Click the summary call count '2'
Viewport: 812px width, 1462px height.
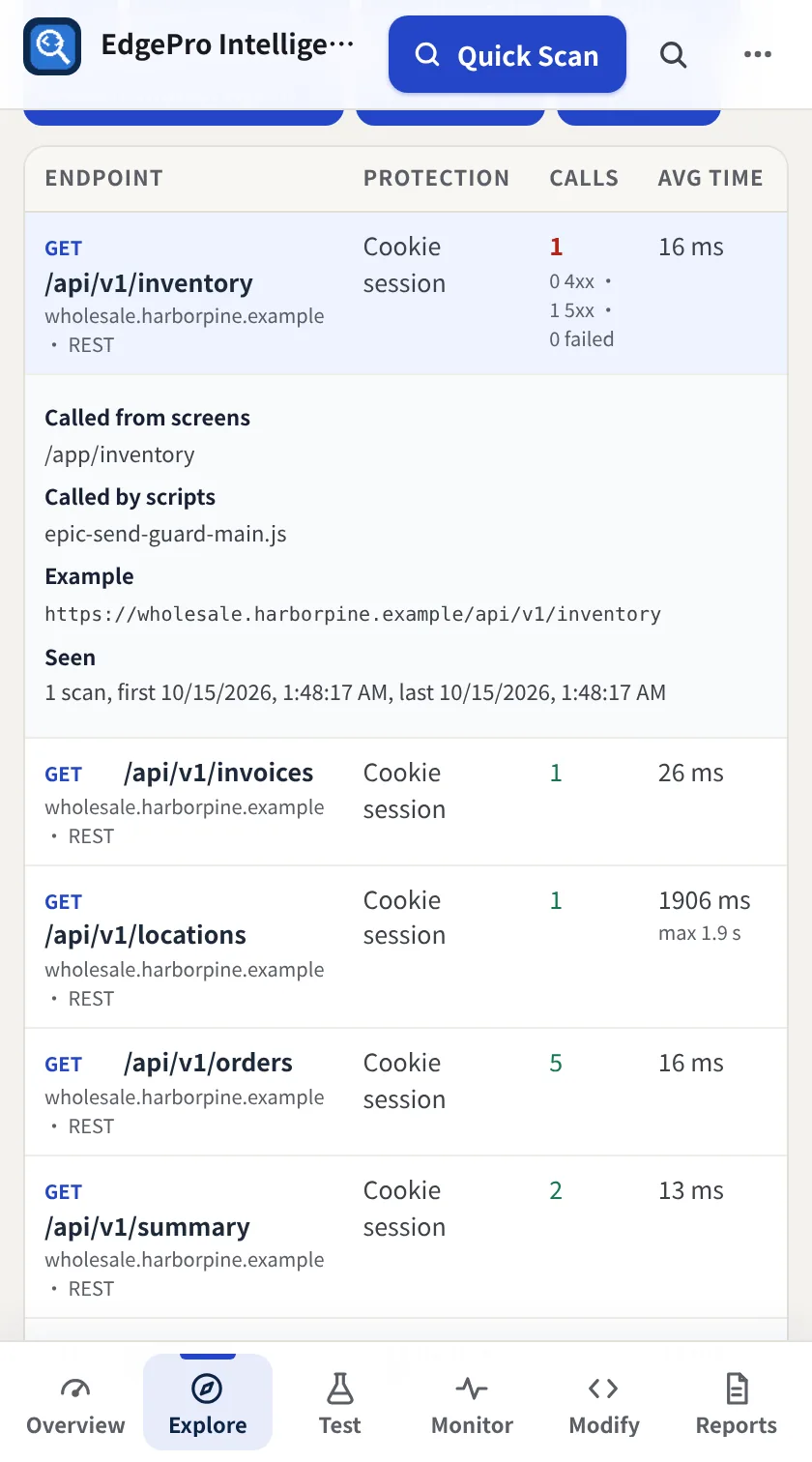point(556,1191)
